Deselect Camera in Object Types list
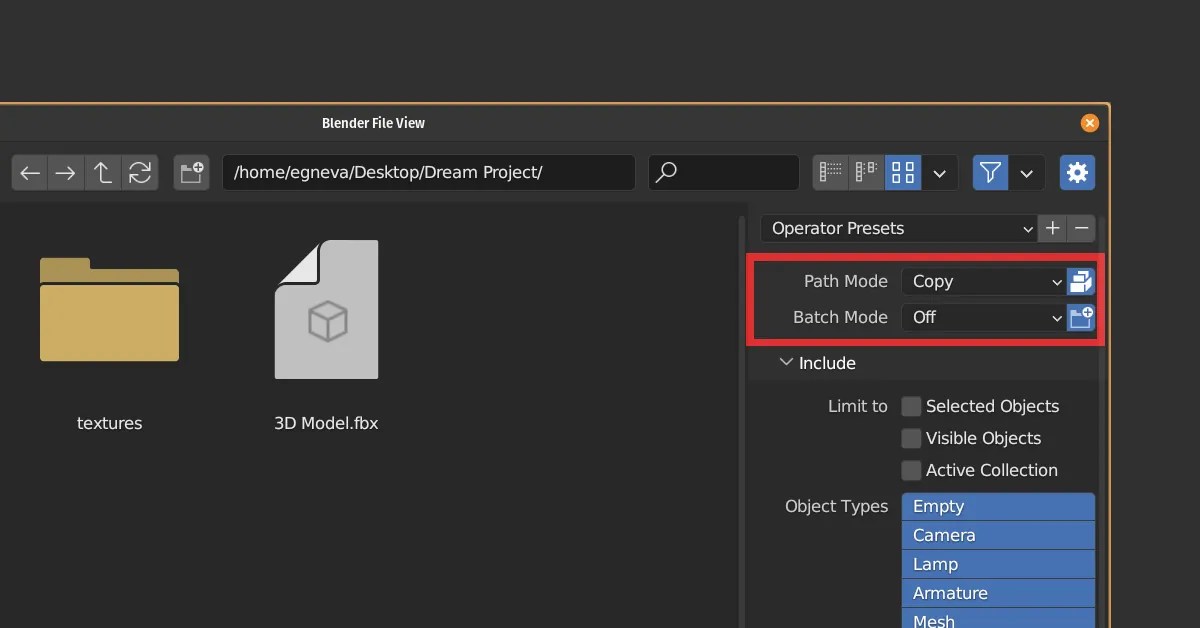 point(997,535)
